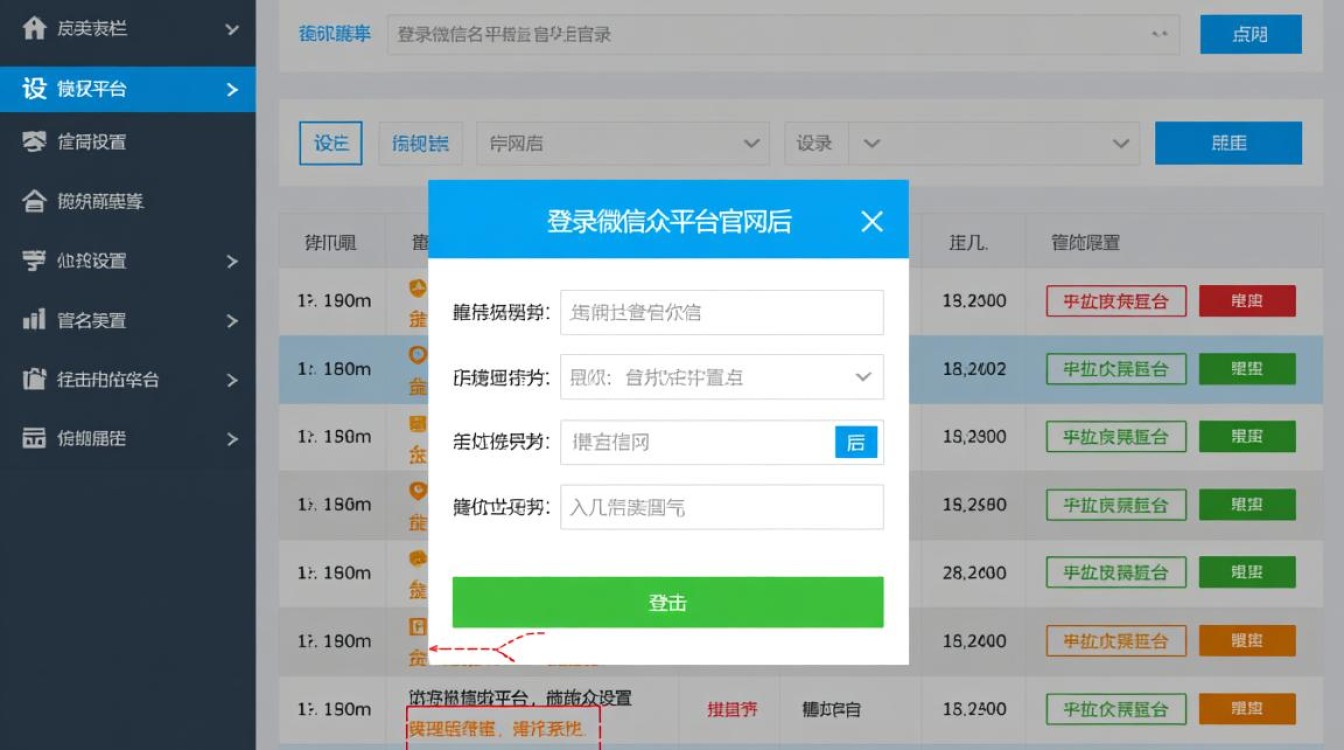
Task: Click the bar chart statistics icon
Action: click(x=33, y=320)
